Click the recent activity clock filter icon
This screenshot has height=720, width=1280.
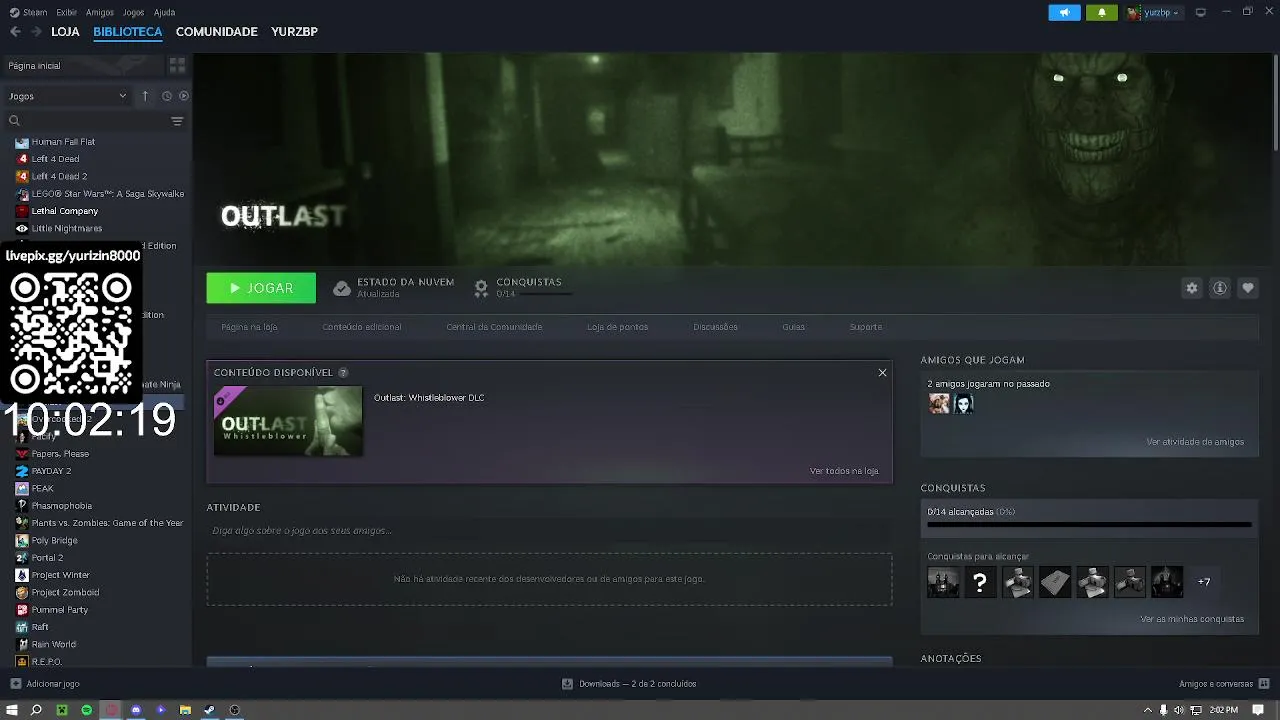pos(167,96)
